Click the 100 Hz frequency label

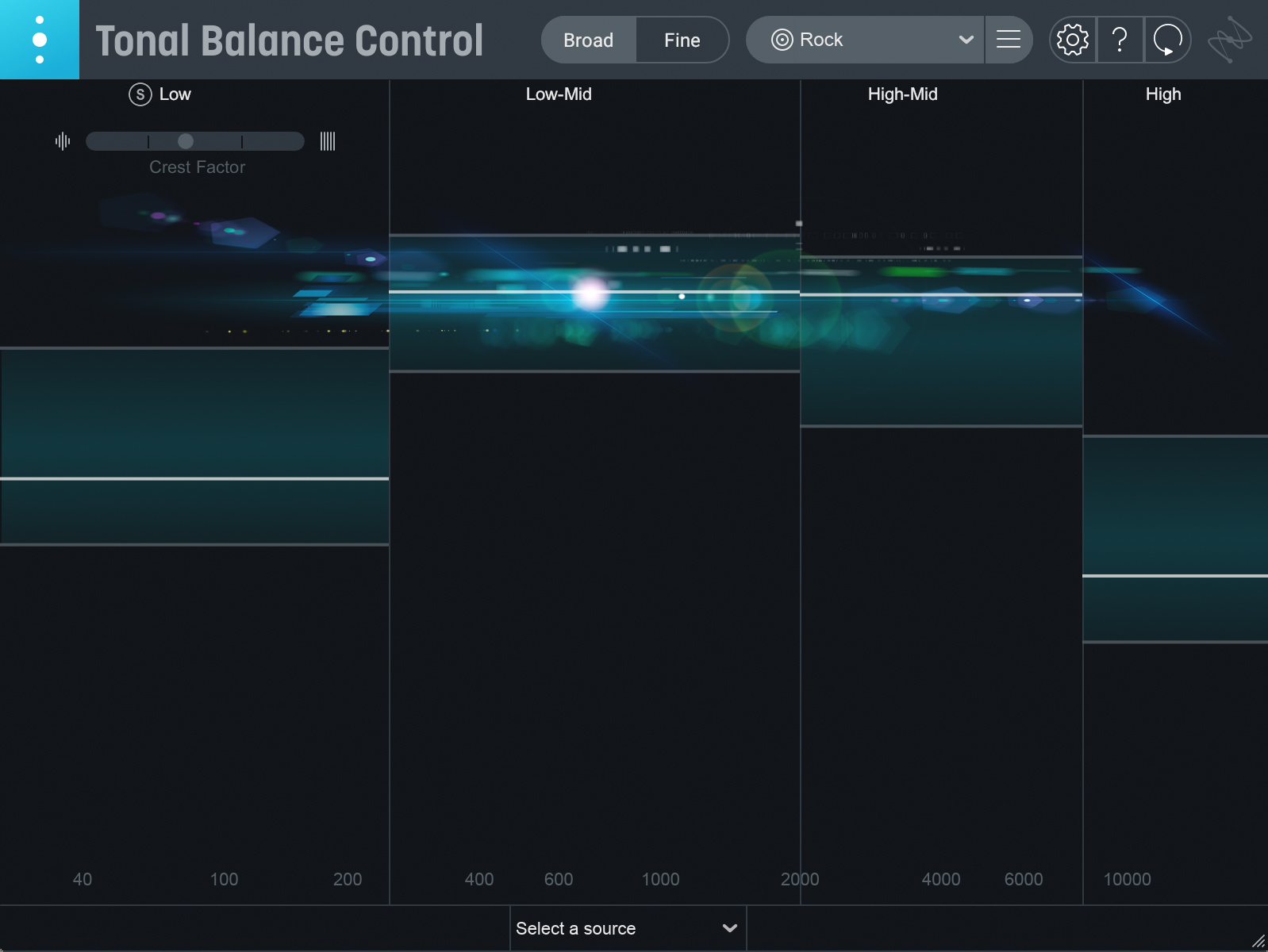coord(224,879)
